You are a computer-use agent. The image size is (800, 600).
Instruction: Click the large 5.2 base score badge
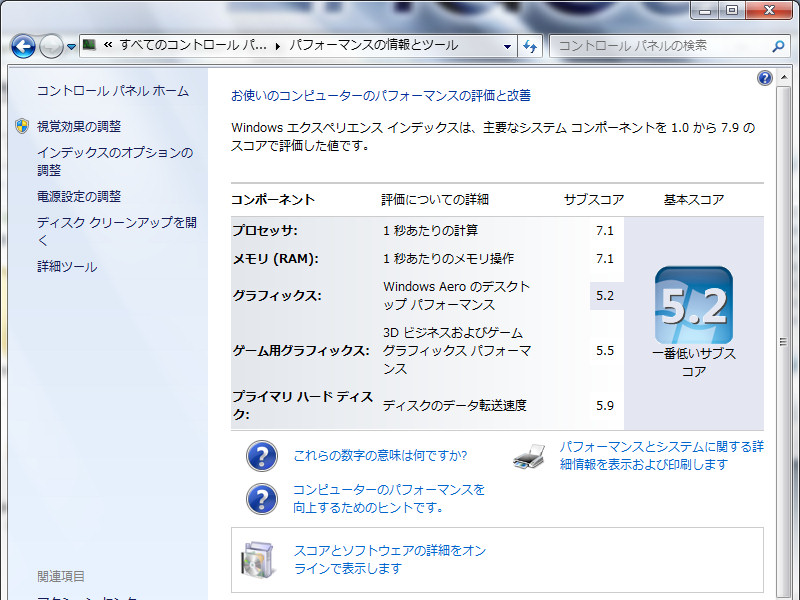tap(694, 305)
